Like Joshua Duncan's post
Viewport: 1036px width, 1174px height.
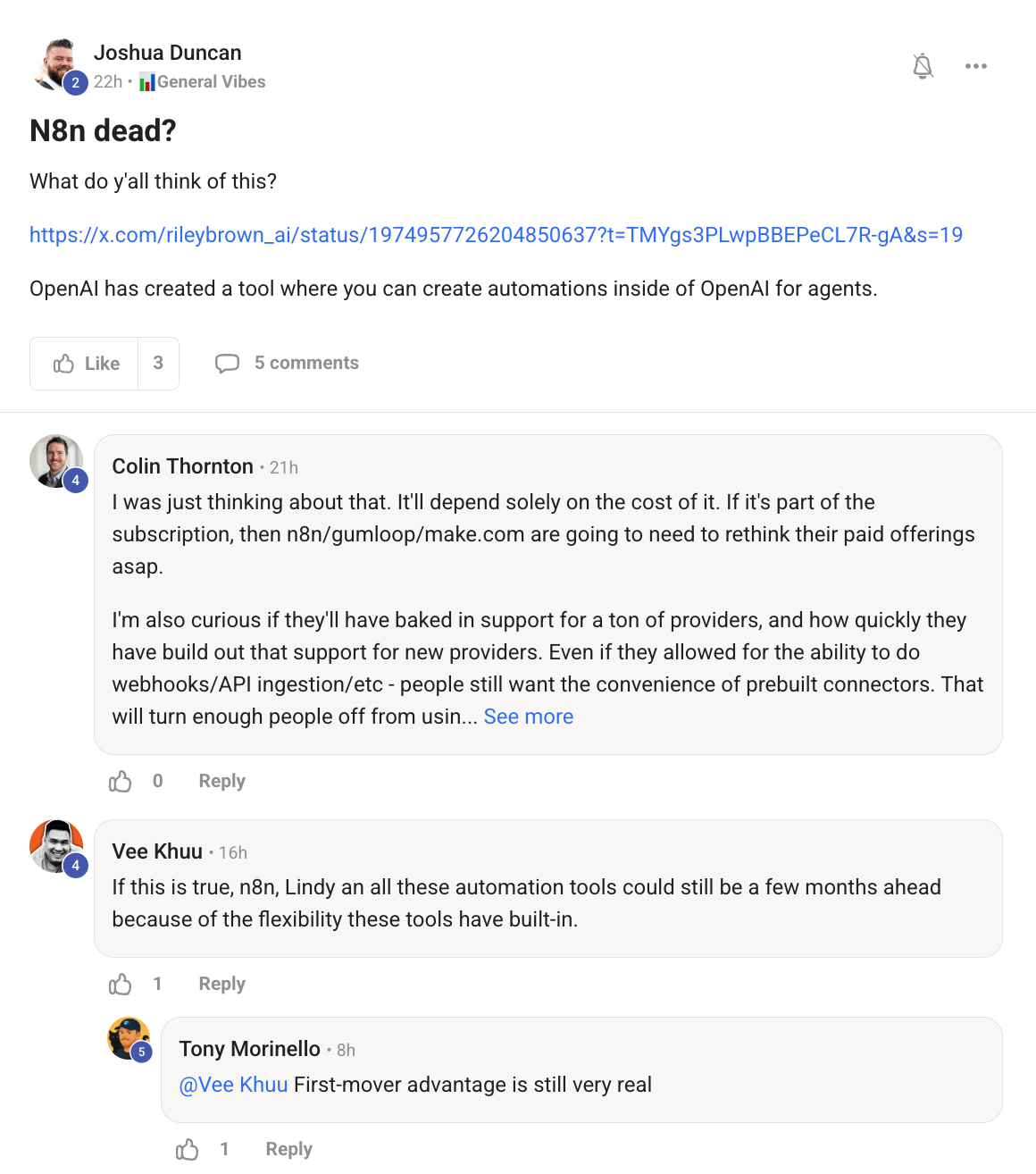85,364
